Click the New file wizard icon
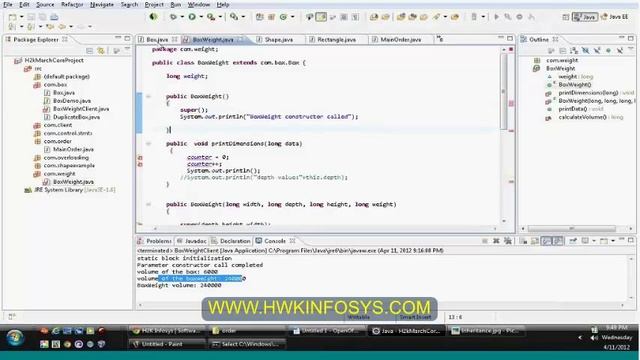 13,17
